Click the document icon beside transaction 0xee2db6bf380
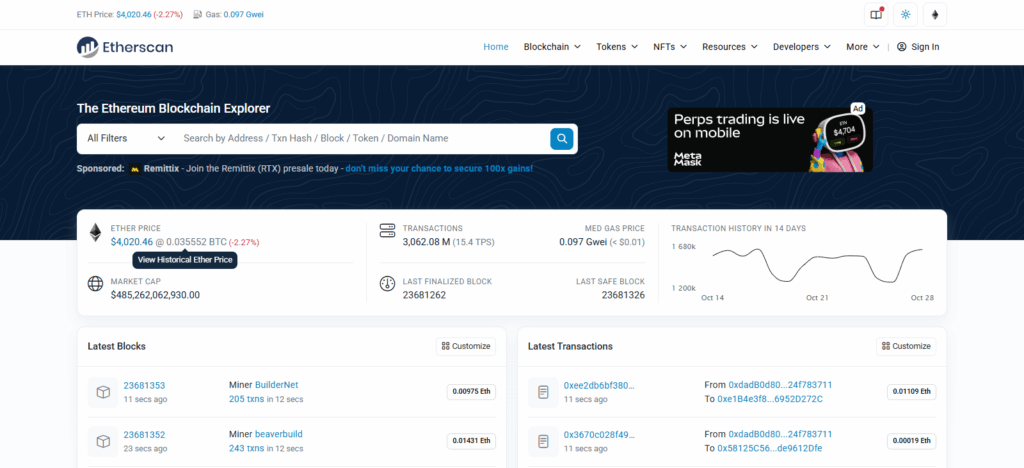 542,391
